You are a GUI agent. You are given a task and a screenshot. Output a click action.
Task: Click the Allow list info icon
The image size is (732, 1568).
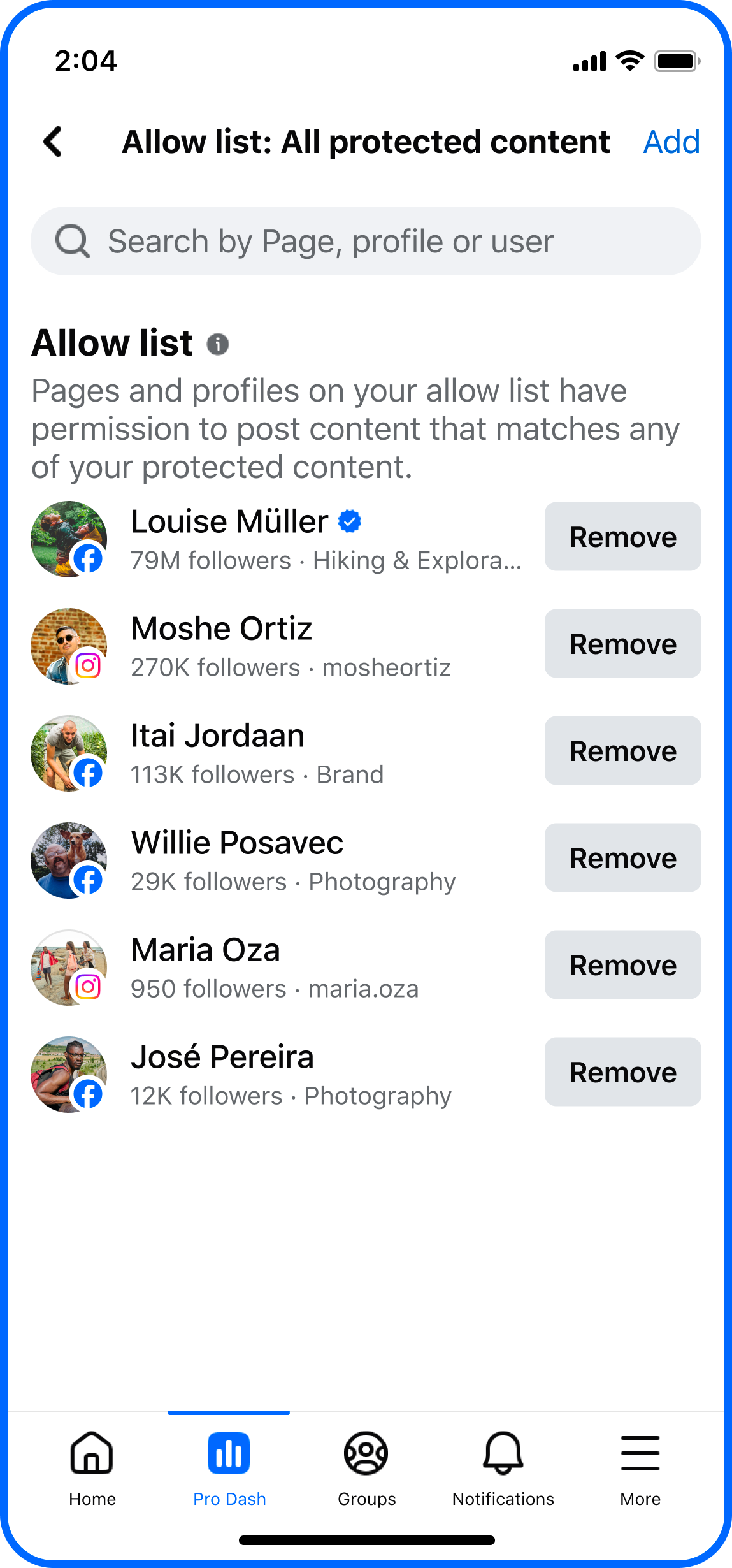click(218, 344)
